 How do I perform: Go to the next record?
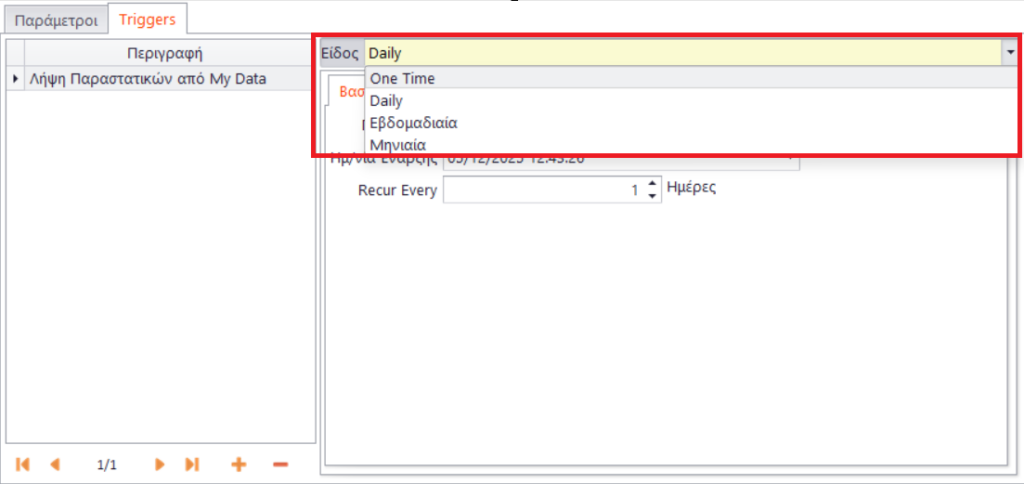point(159,465)
